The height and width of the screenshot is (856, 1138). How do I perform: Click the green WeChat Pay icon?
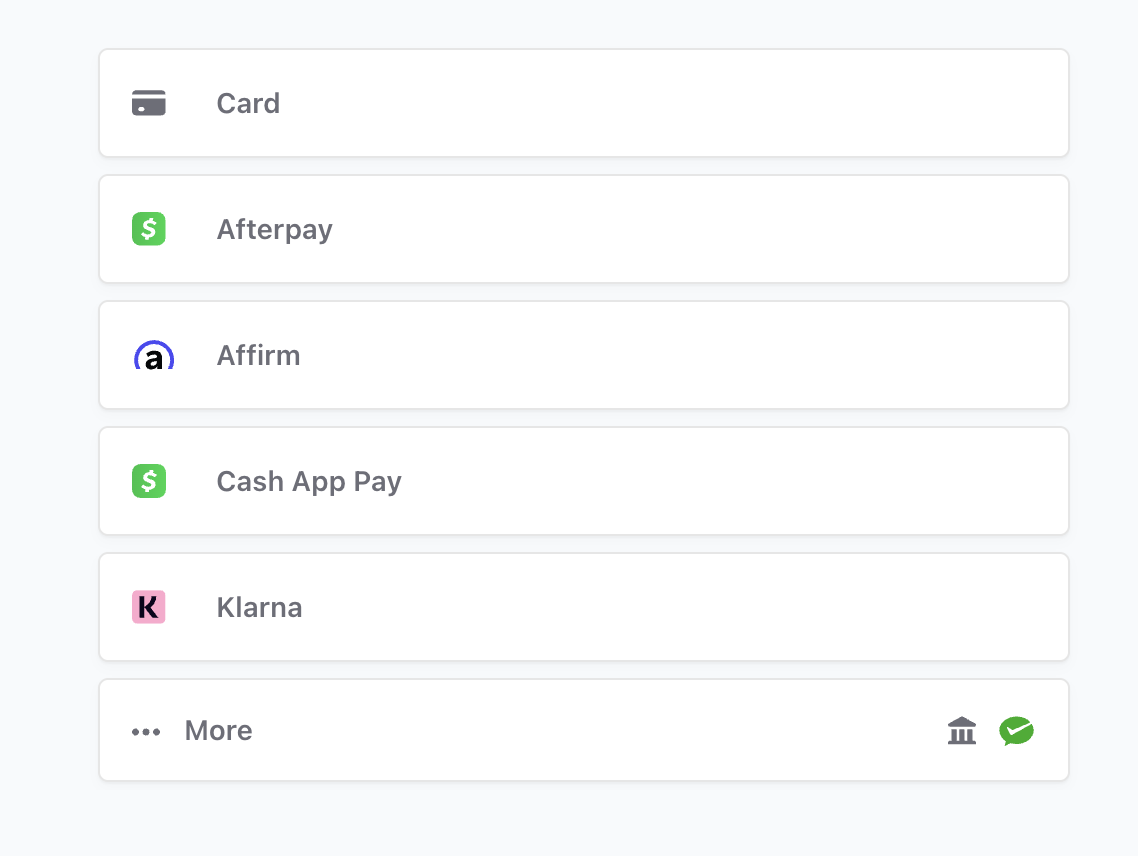coord(1016,730)
